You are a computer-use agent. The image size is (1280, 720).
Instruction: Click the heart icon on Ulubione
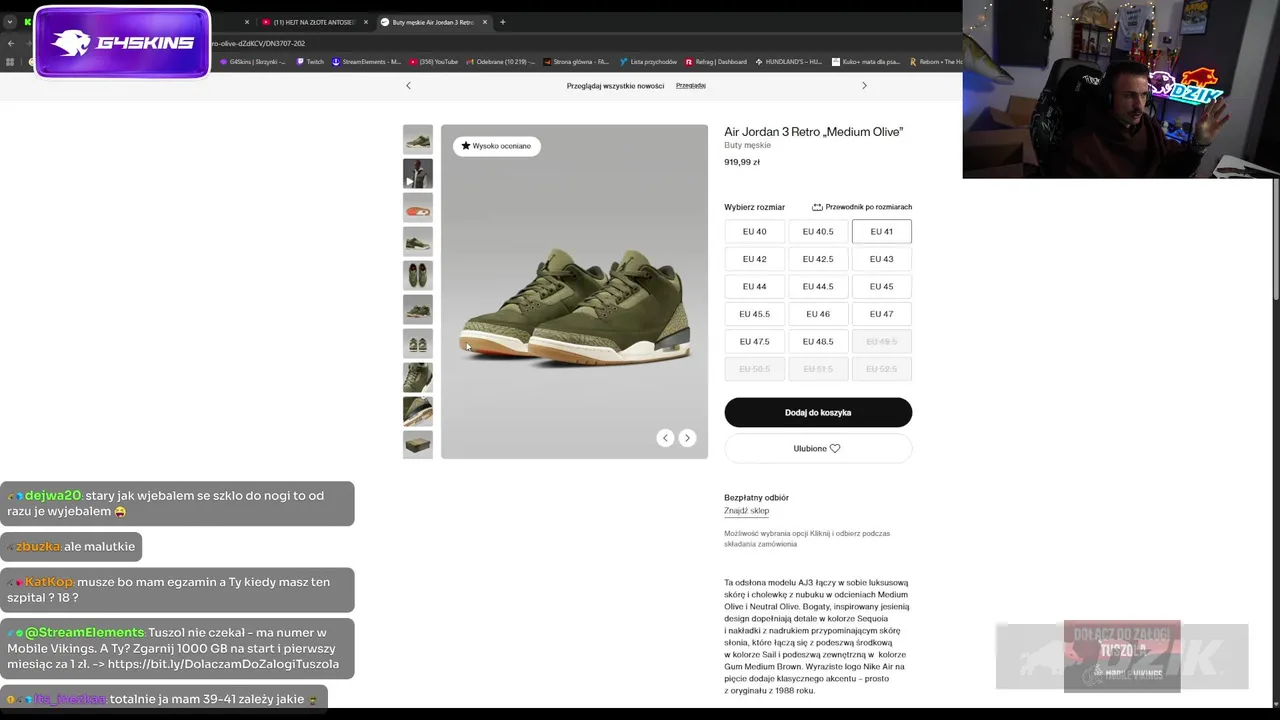[835, 449]
